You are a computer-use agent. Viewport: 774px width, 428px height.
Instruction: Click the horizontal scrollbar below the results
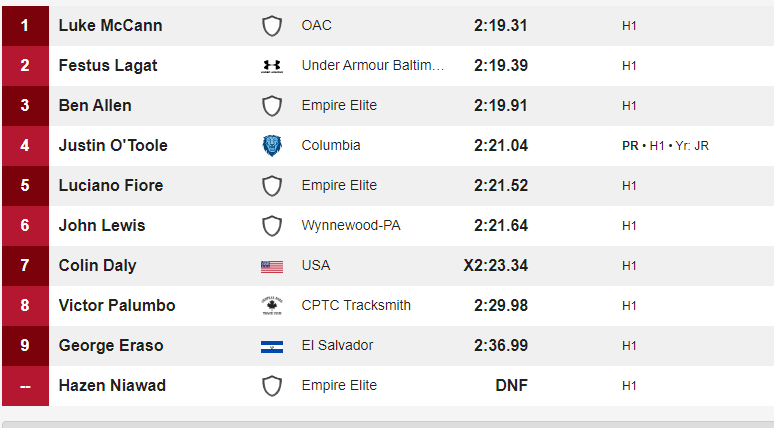click(388, 425)
